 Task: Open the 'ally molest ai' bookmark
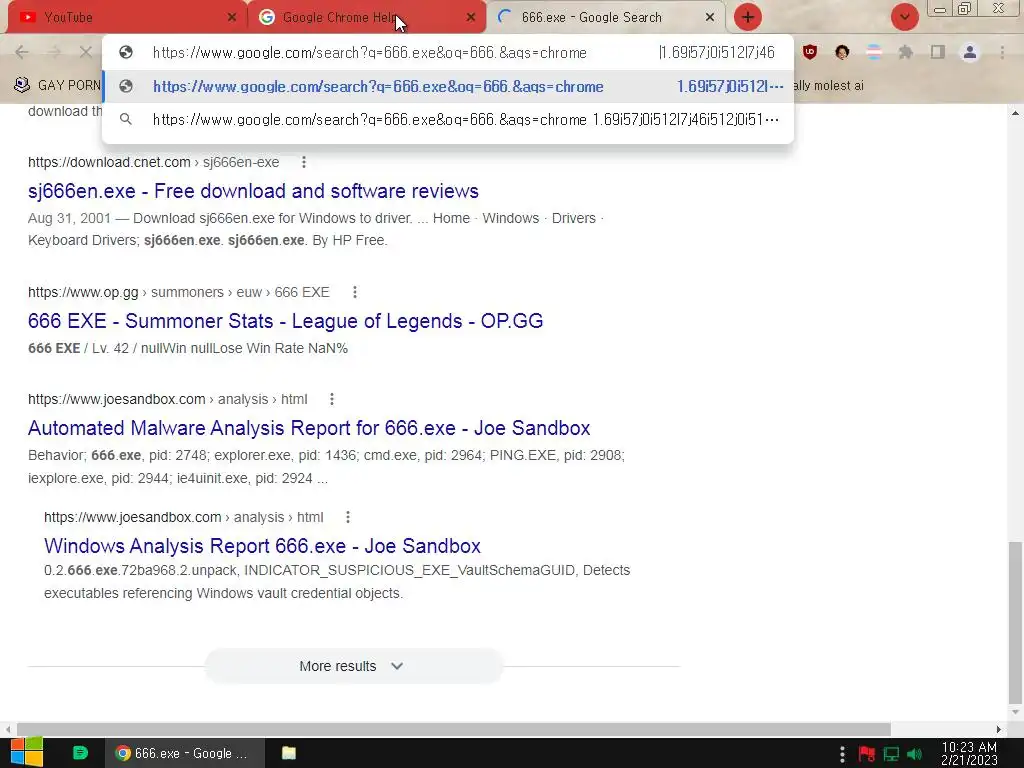[828, 86]
